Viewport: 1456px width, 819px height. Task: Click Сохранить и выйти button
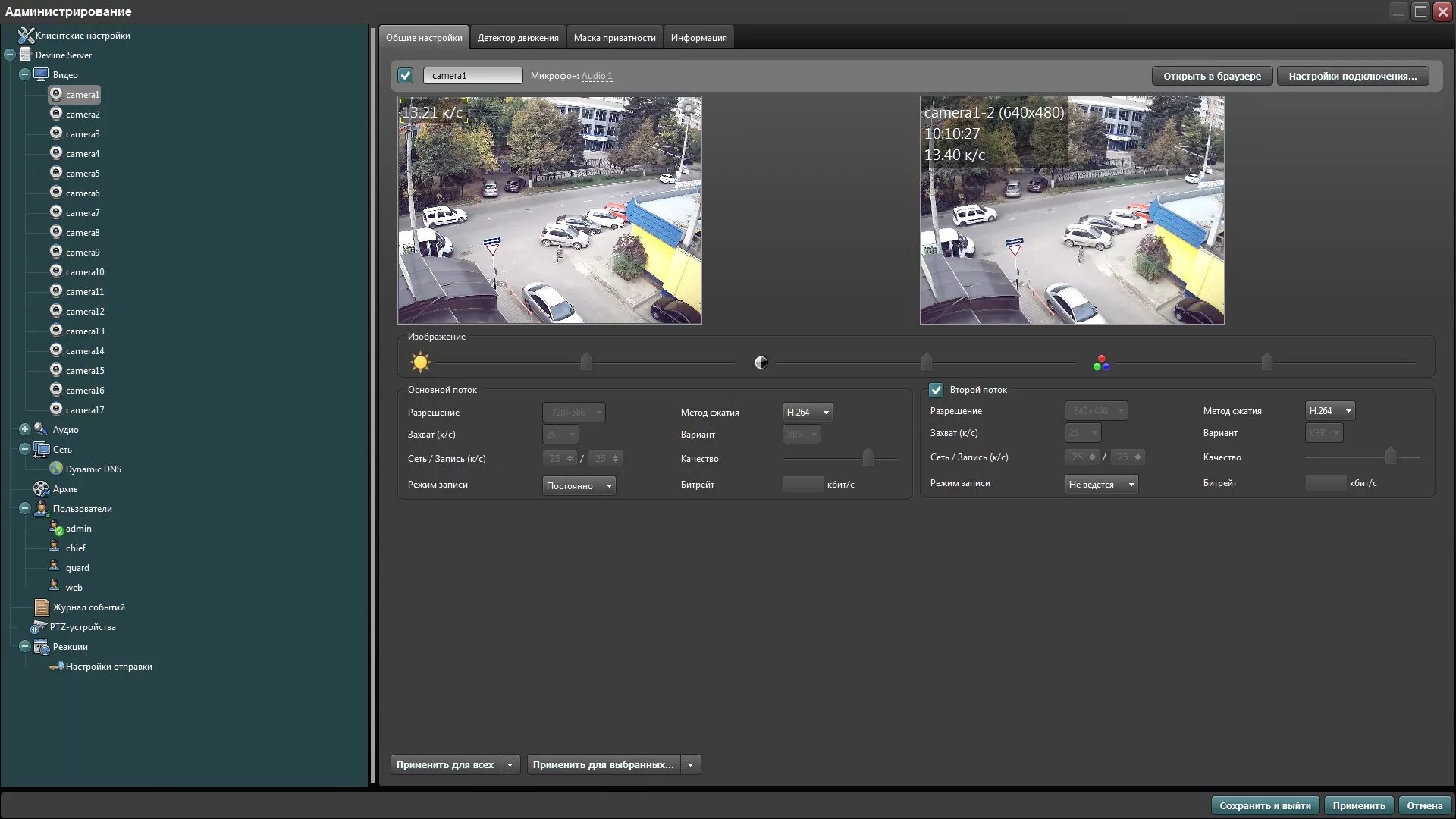click(x=1265, y=805)
